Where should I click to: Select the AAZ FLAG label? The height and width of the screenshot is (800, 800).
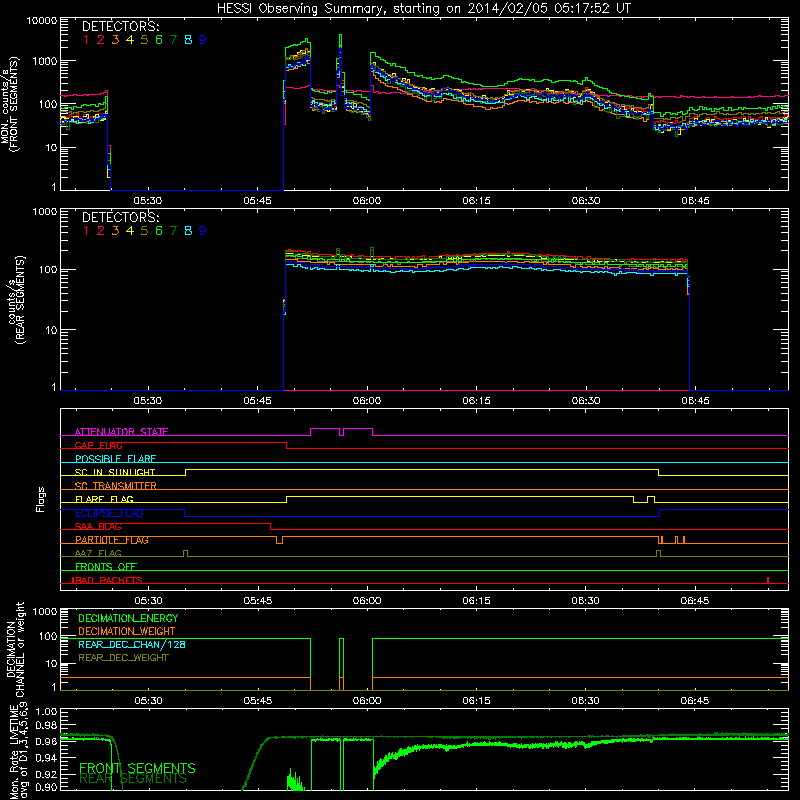tap(98, 553)
